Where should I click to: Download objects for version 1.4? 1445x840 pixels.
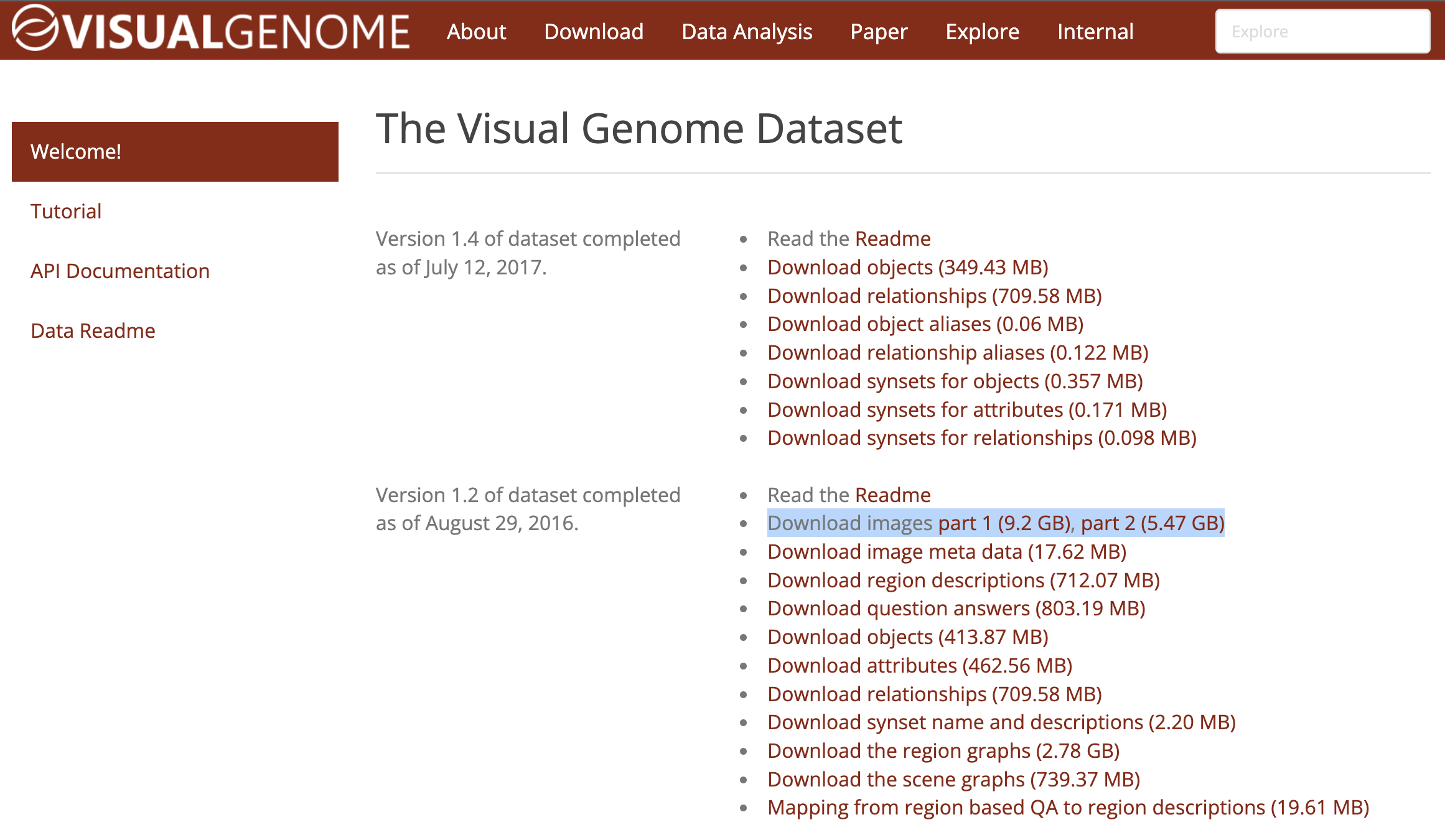click(907, 267)
